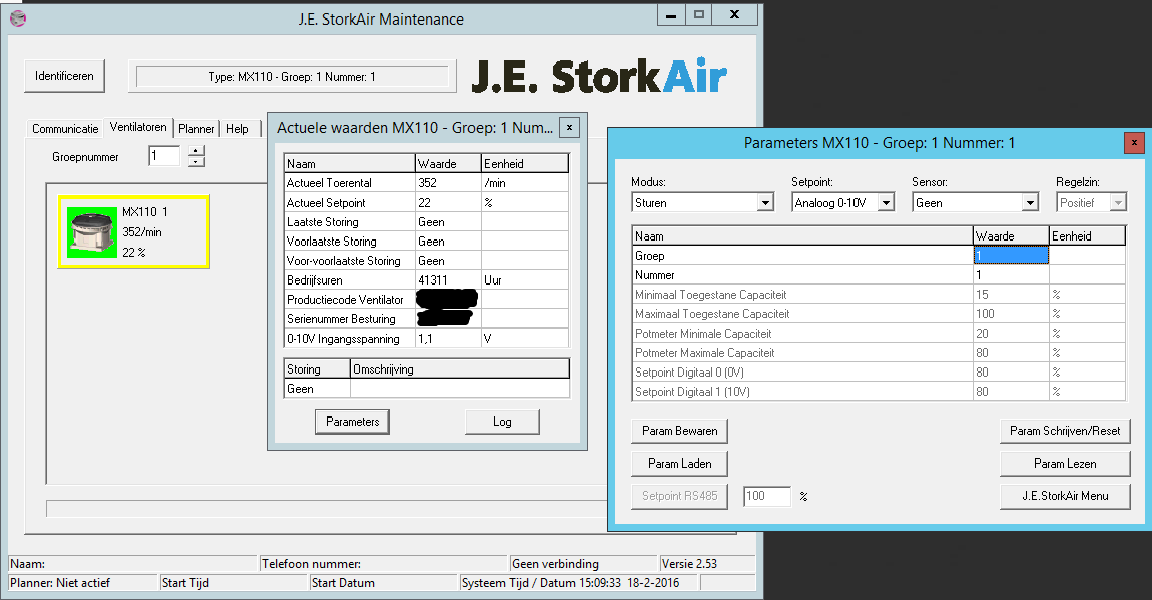Click the Serienummer Besturing row label
Viewport: 1152px width, 600px height.
click(341, 319)
